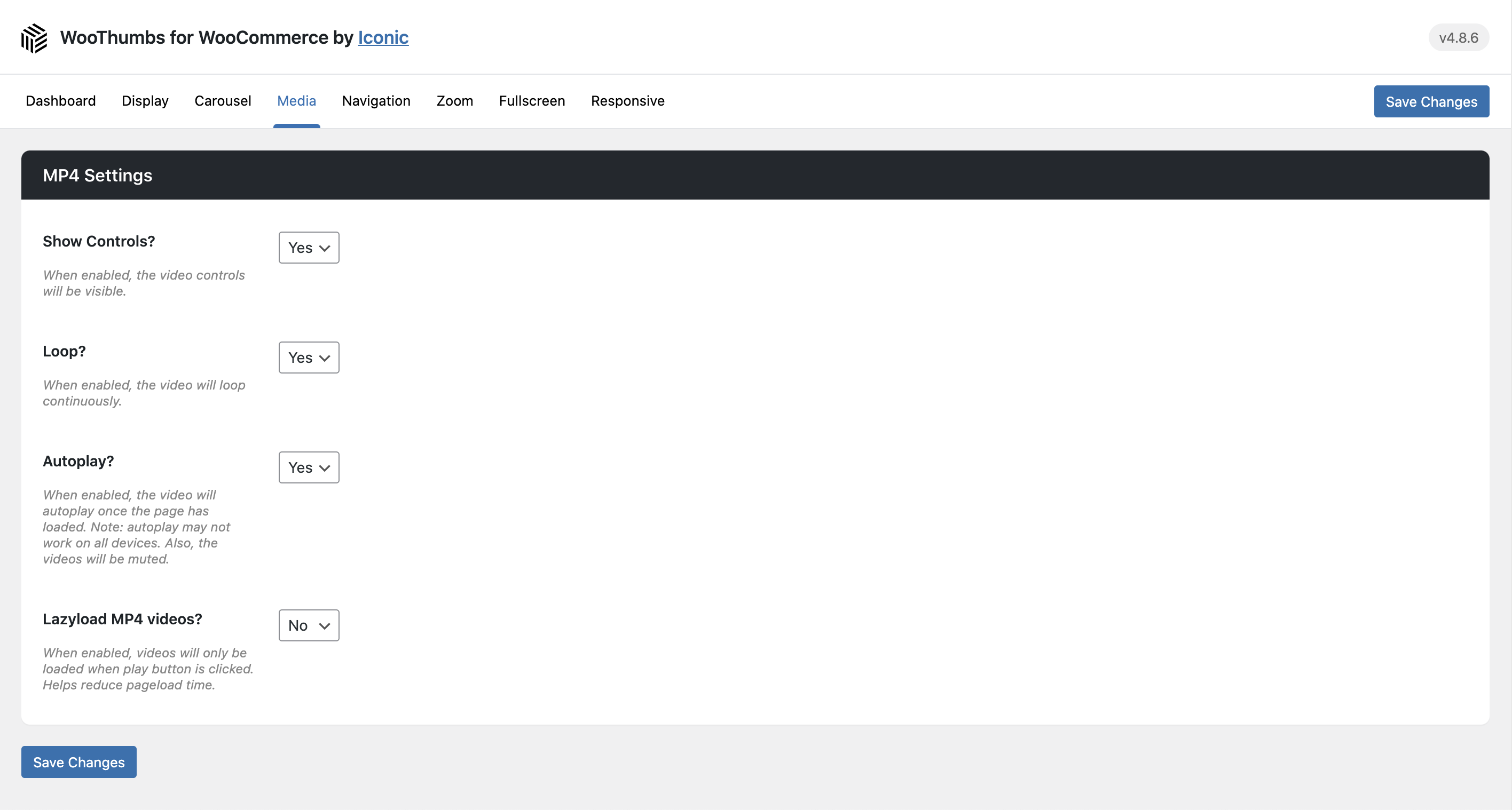Click the "Loop?" label
This screenshot has width=1512, height=810.
click(64, 351)
